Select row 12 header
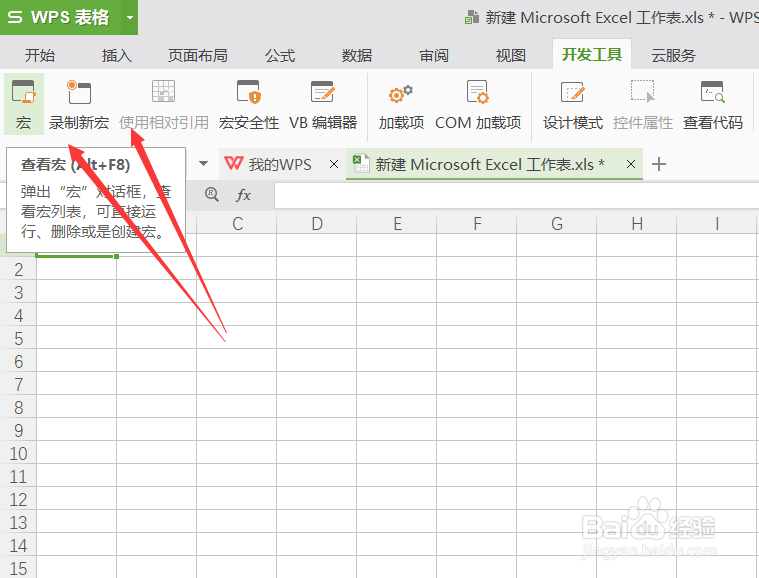The width and height of the screenshot is (759, 578). [x=18, y=500]
